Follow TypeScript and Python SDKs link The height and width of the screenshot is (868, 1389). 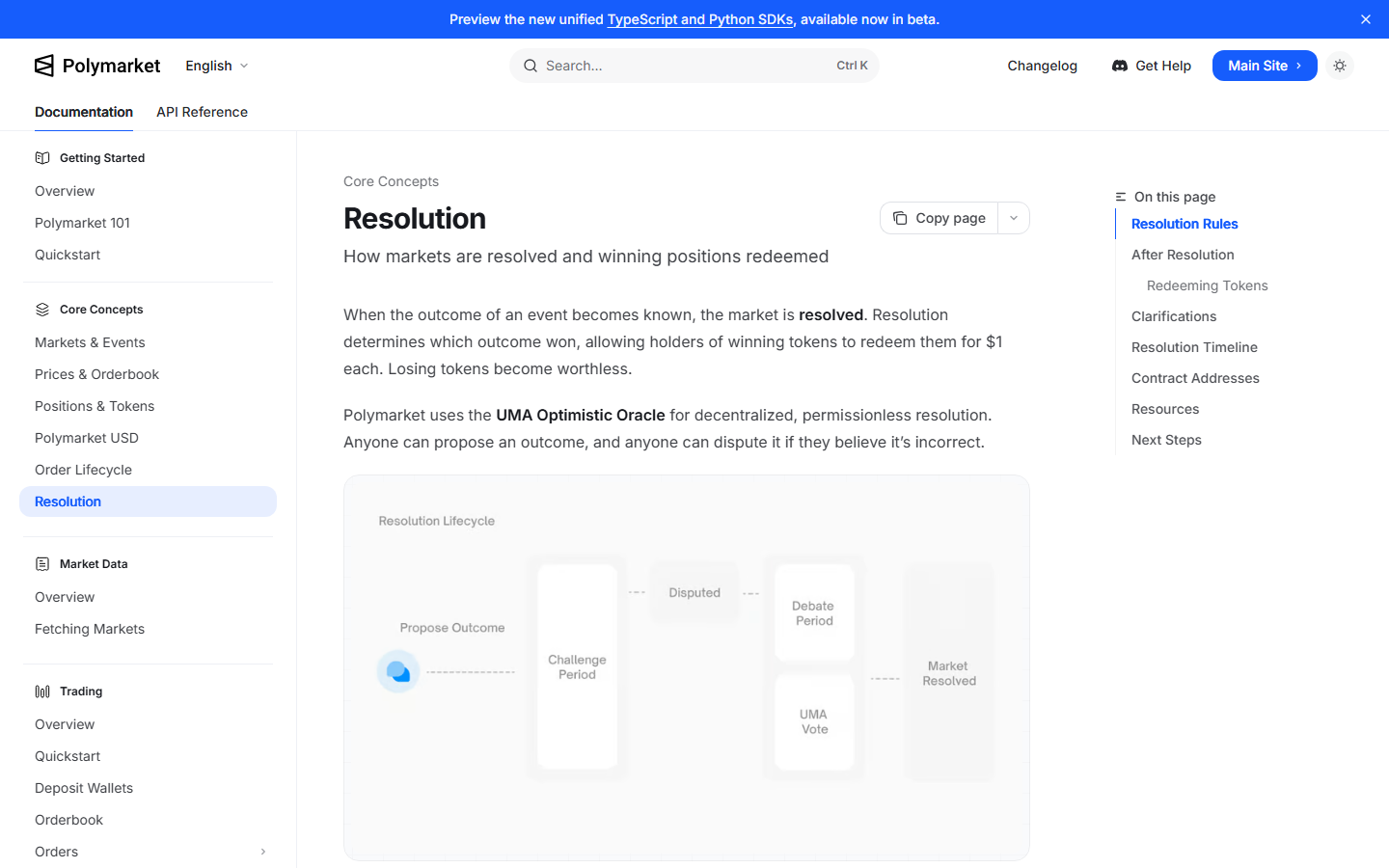(x=700, y=19)
